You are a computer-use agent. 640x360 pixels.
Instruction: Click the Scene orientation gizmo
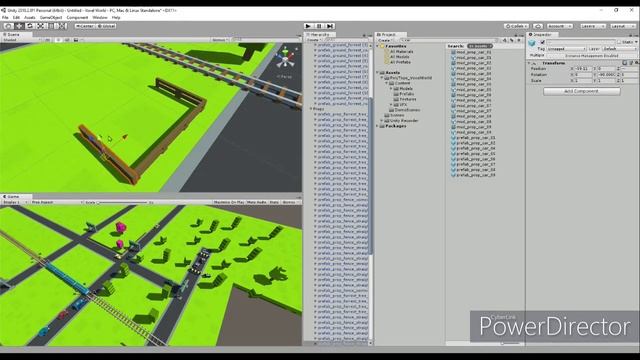(x=285, y=59)
